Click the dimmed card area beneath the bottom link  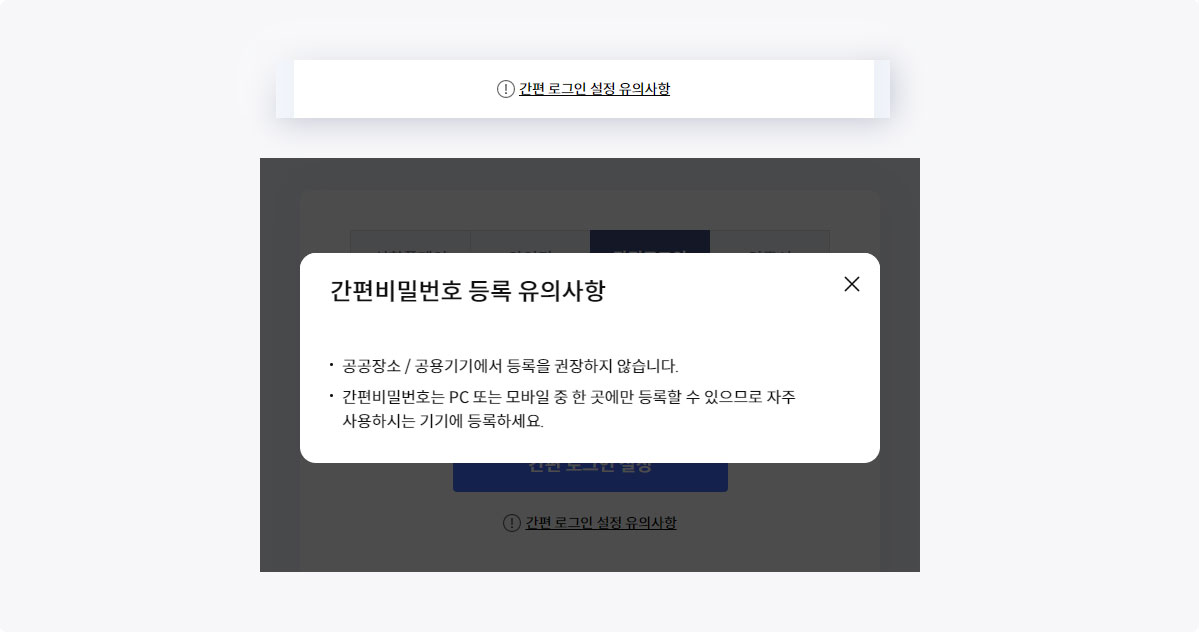pyautogui.click(x=590, y=553)
